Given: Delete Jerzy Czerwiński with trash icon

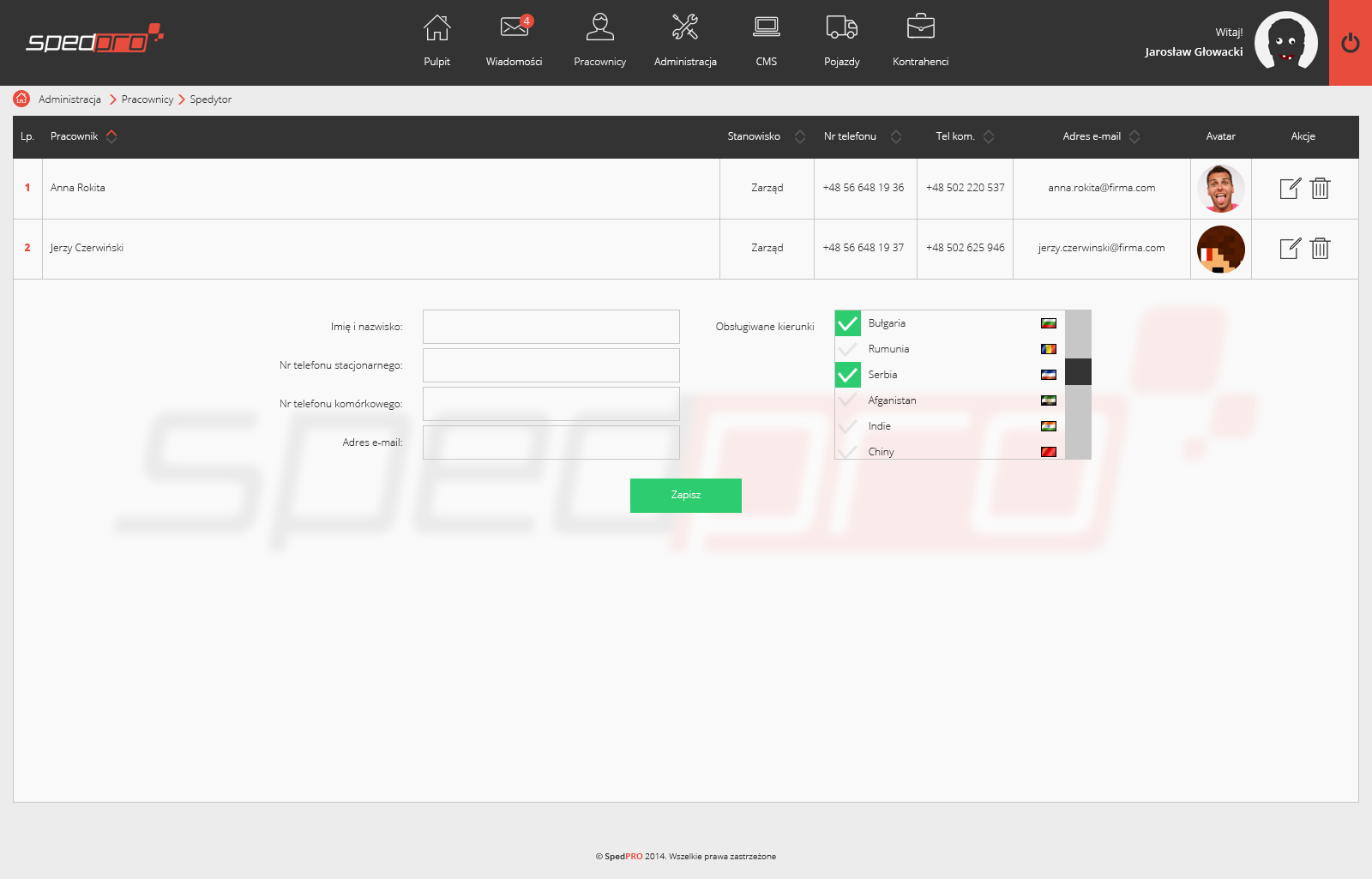Looking at the screenshot, I should (x=1320, y=249).
